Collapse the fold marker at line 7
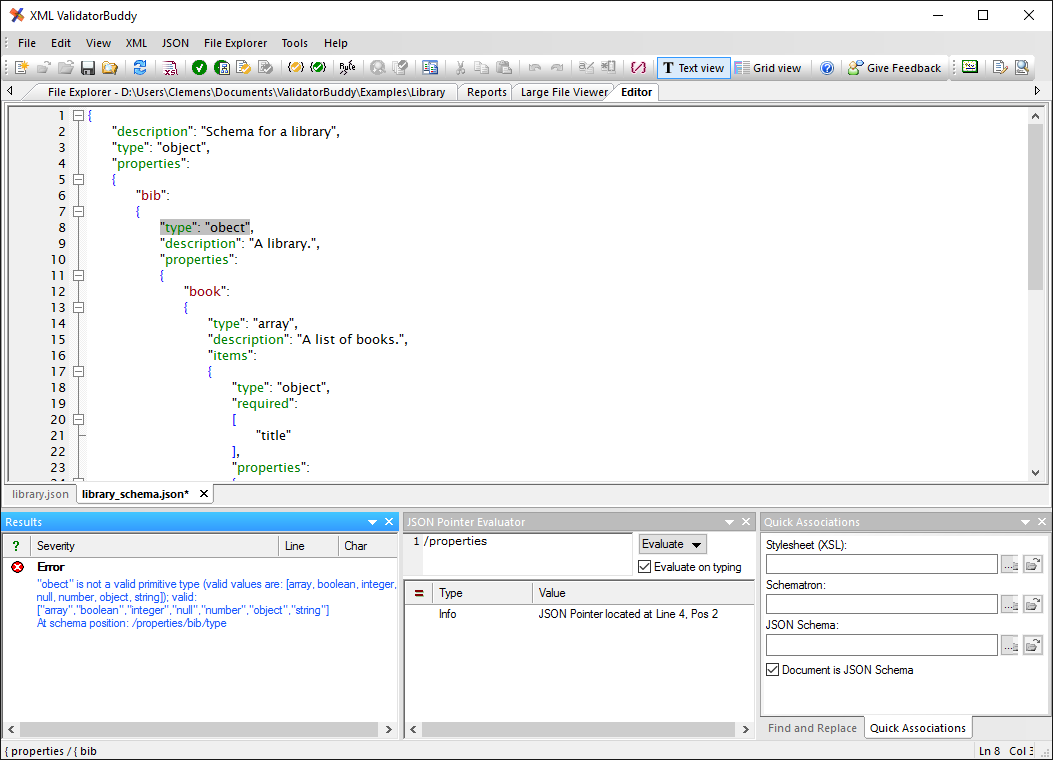 click(79, 211)
